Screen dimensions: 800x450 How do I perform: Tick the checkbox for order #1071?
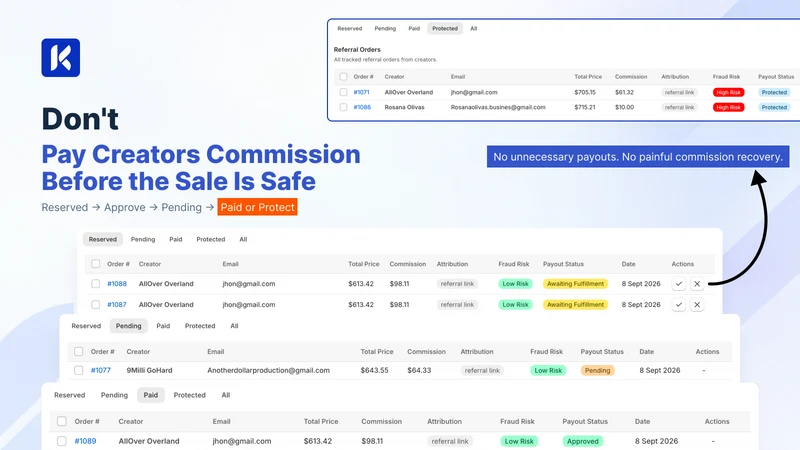click(343, 92)
